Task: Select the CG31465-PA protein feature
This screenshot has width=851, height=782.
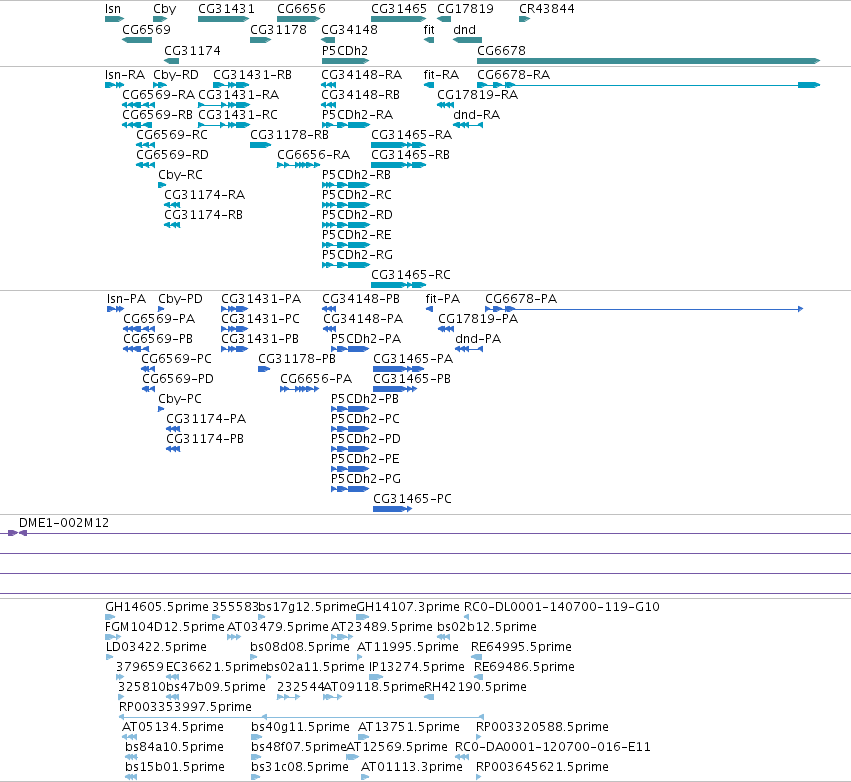Action: coord(398,369)
